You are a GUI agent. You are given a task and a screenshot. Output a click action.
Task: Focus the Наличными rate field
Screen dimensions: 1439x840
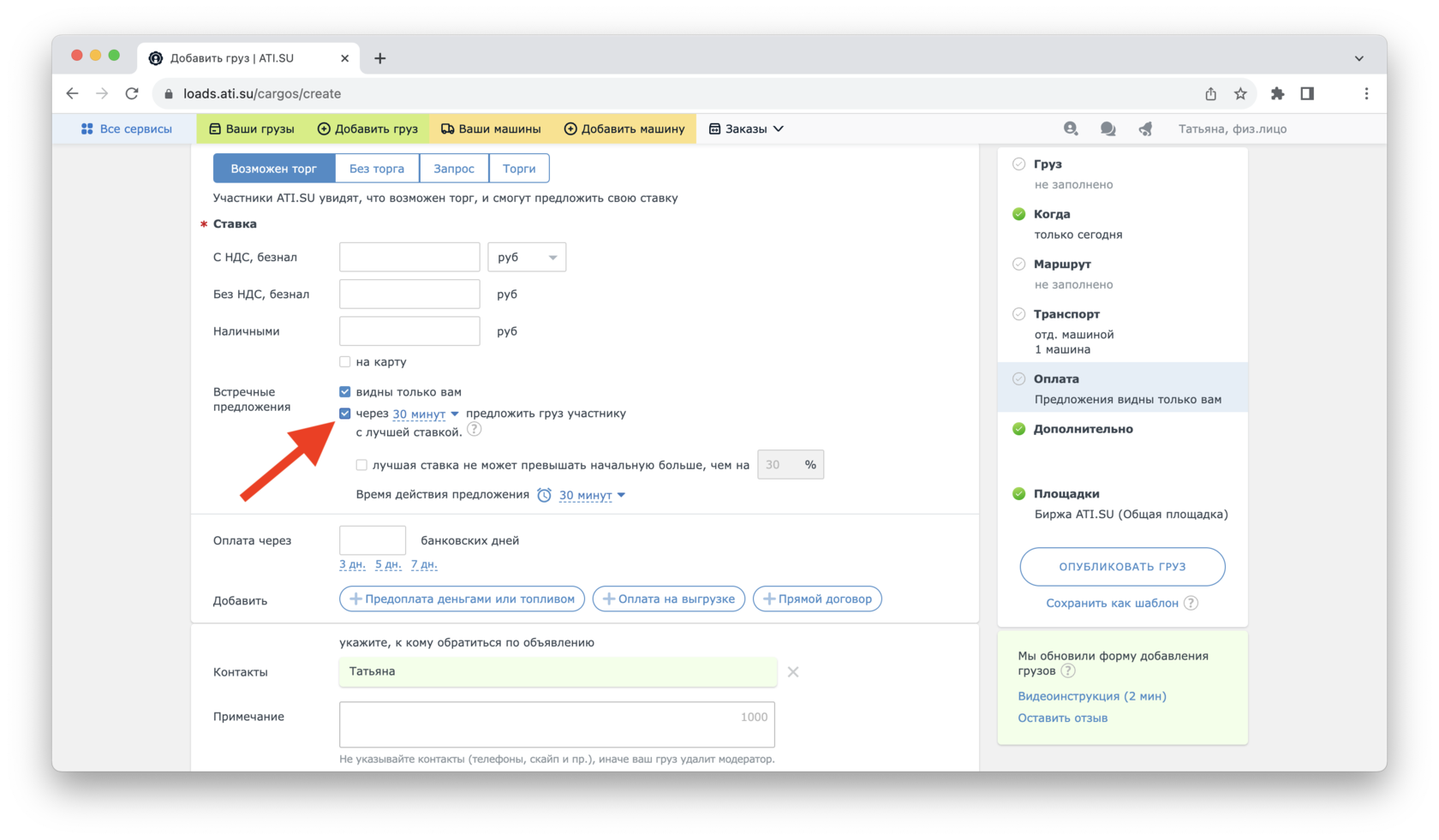(x=409, y=331)
